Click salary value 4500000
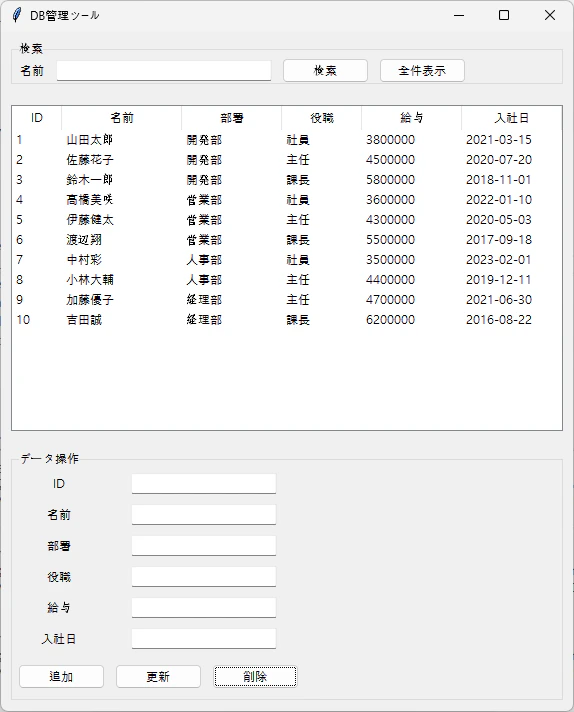574x712 pixels. 391,160
